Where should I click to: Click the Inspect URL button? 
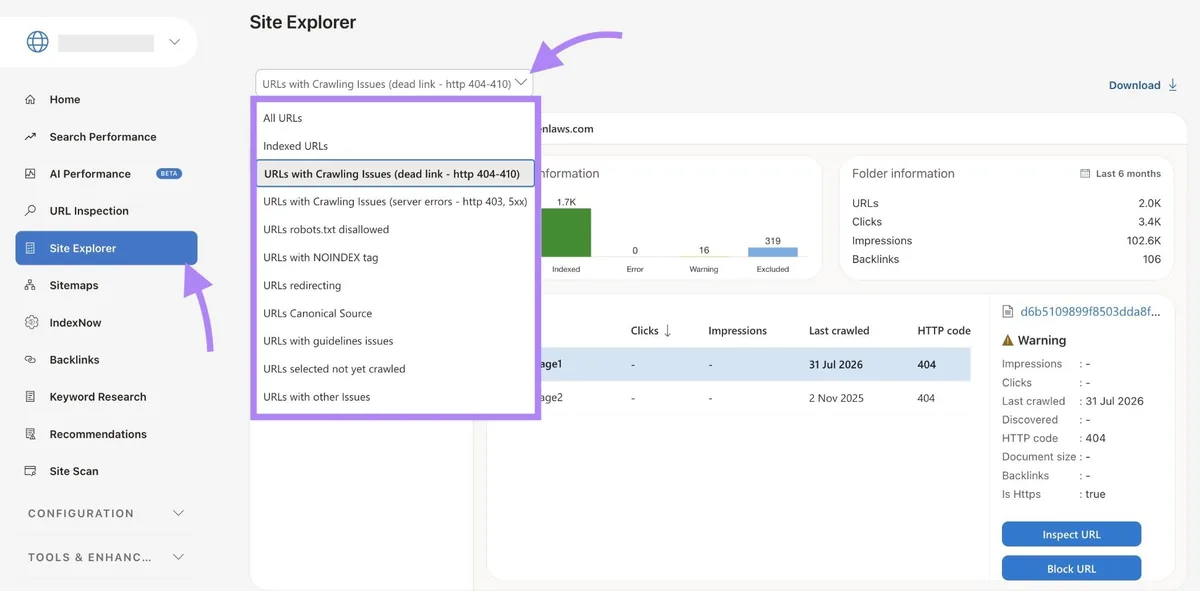[x=1071, y=534]
